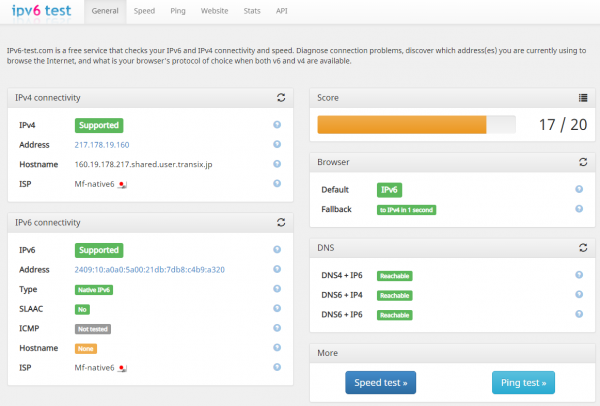Click help icon for Browser Fallback
The height and width of the screenshot is (406, 600).
click(579, 209)
